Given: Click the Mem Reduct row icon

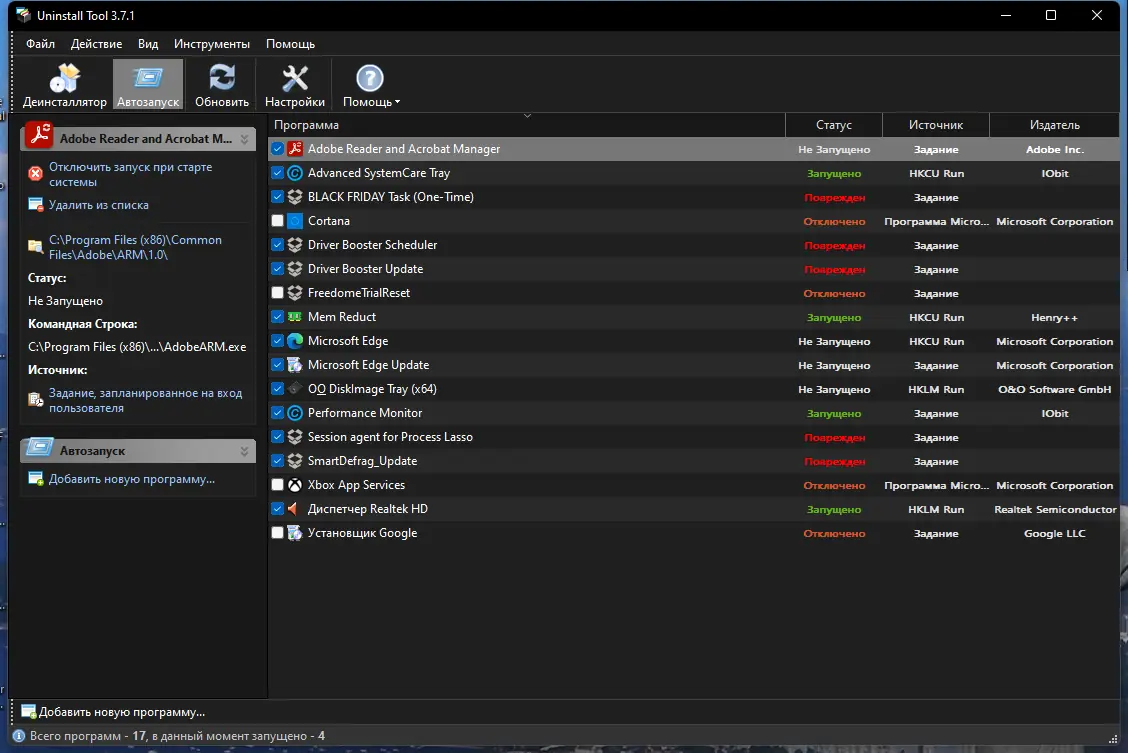Looking at the screenshot, I should [295, 317].
